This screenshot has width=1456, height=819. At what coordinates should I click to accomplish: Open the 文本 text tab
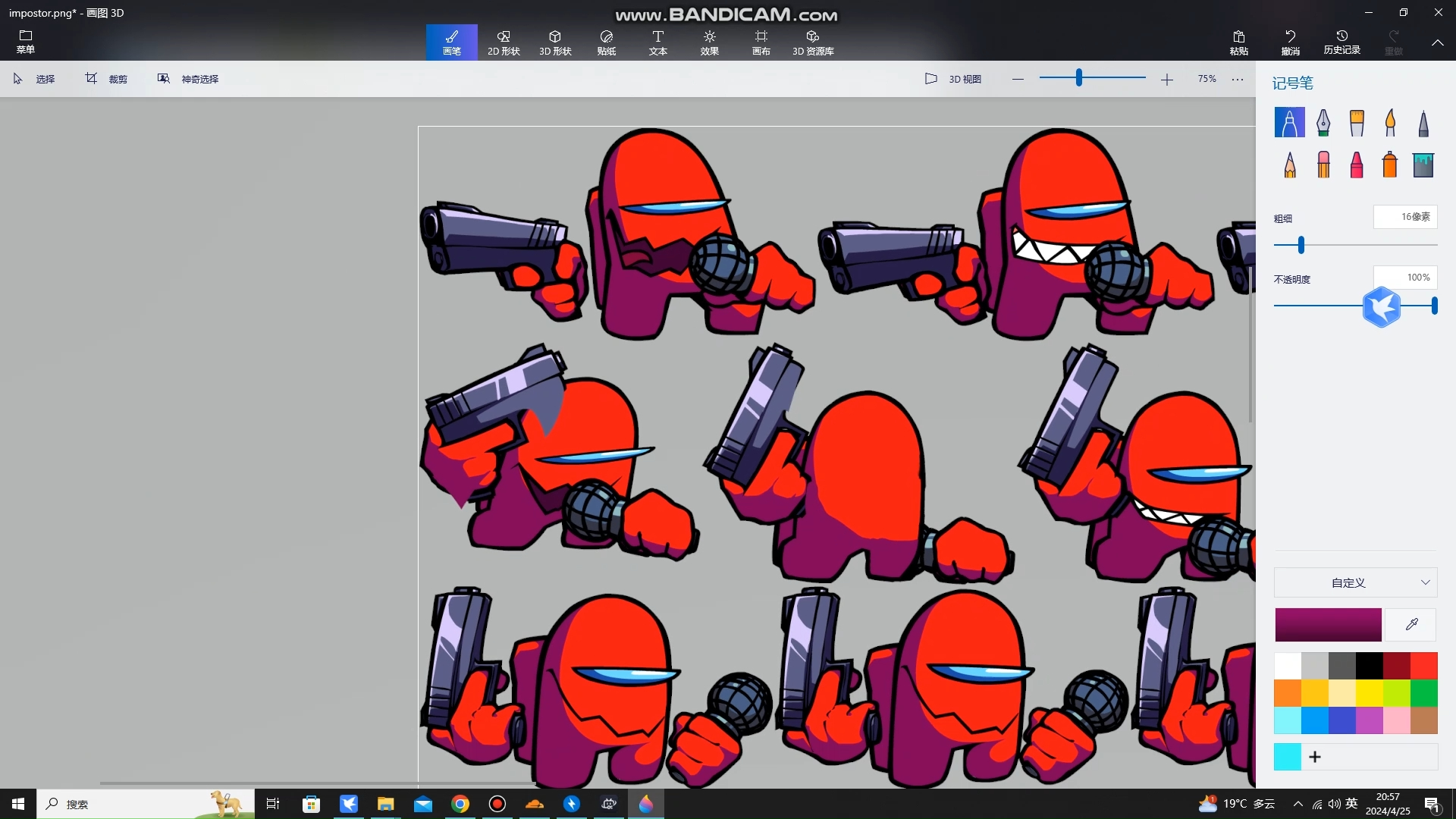658,42
